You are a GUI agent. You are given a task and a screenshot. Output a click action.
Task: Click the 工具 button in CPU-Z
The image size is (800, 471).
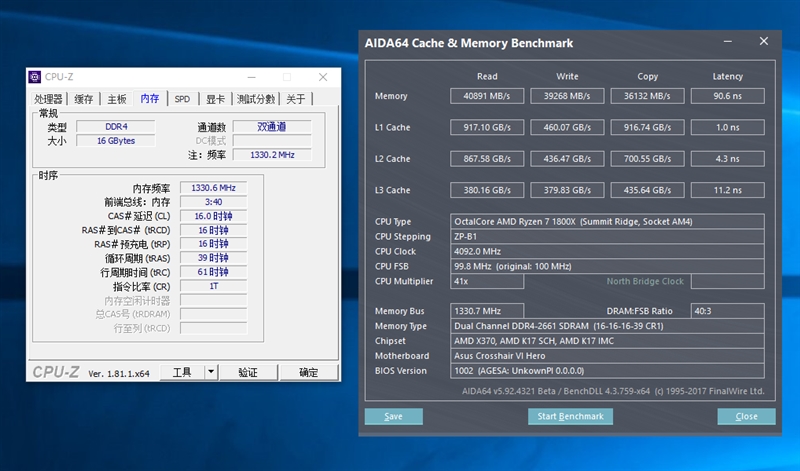coord(182,373)
